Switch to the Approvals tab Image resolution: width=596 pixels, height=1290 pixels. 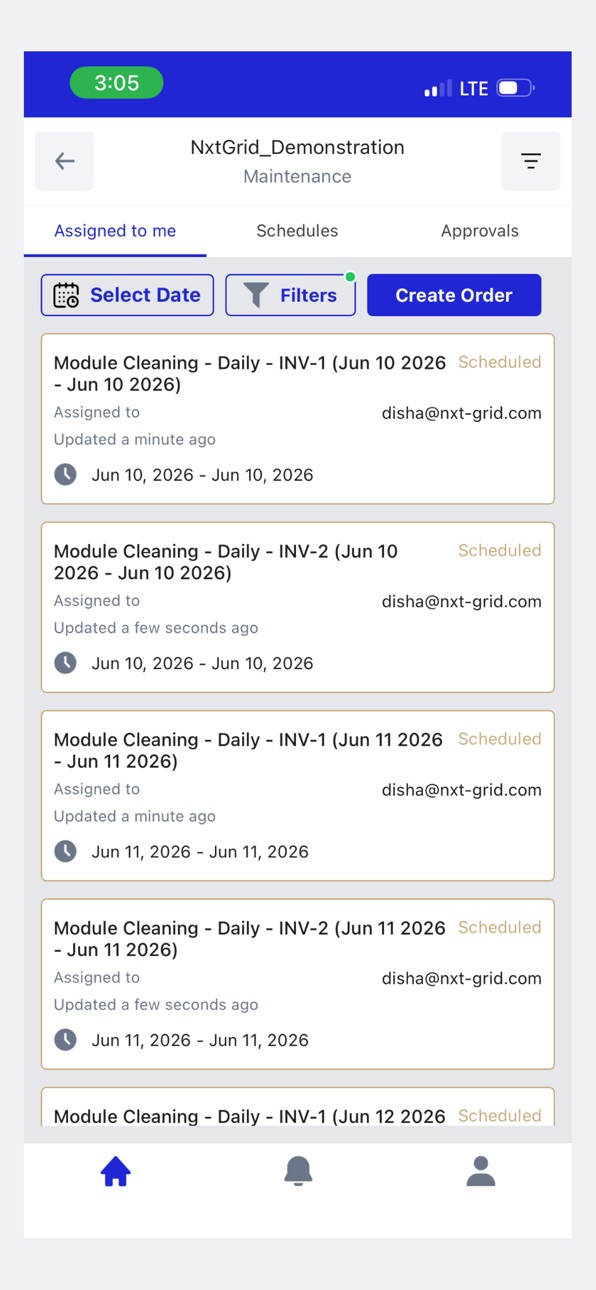click(480, 231)
